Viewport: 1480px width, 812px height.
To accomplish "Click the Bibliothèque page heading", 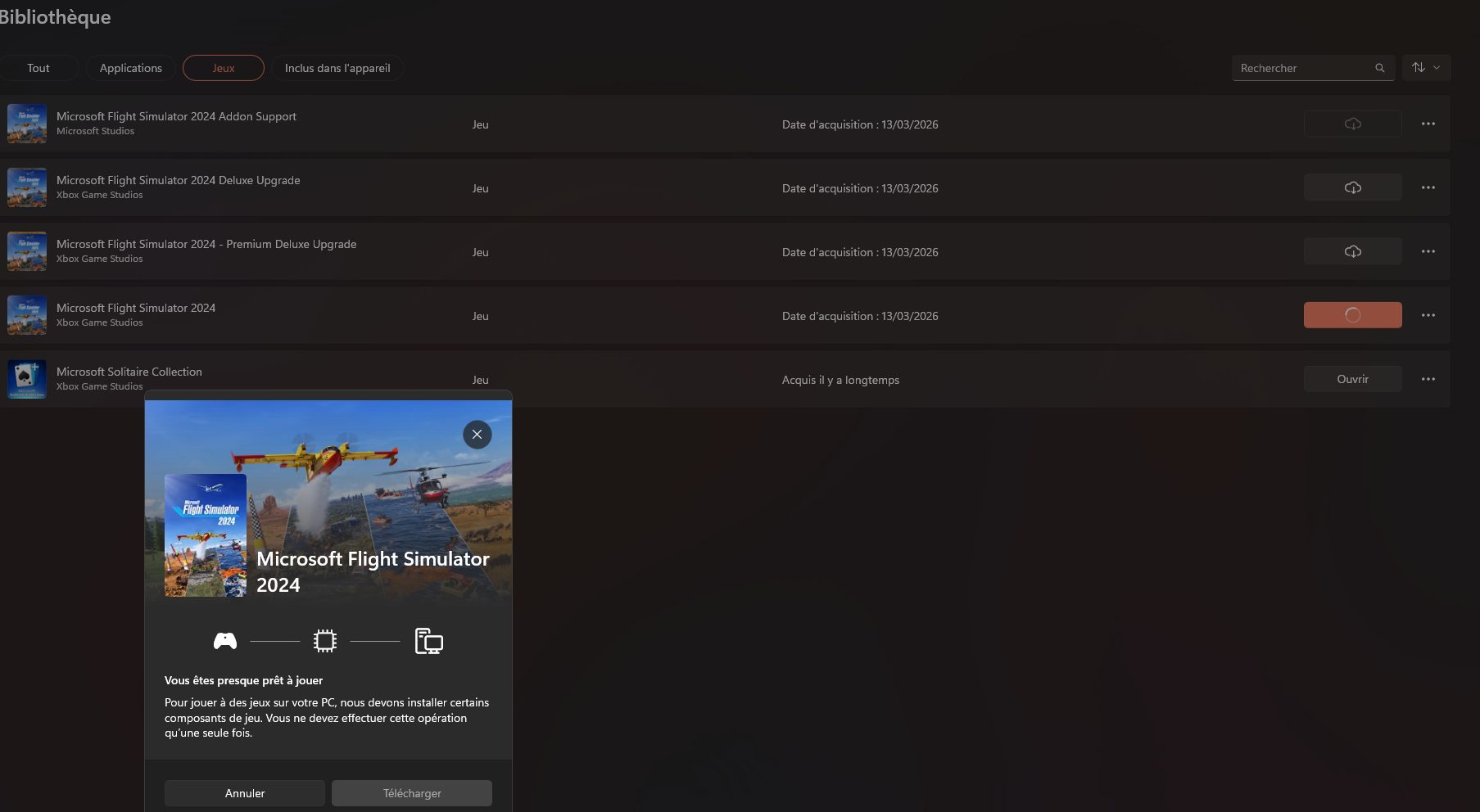I will (55, 17).
